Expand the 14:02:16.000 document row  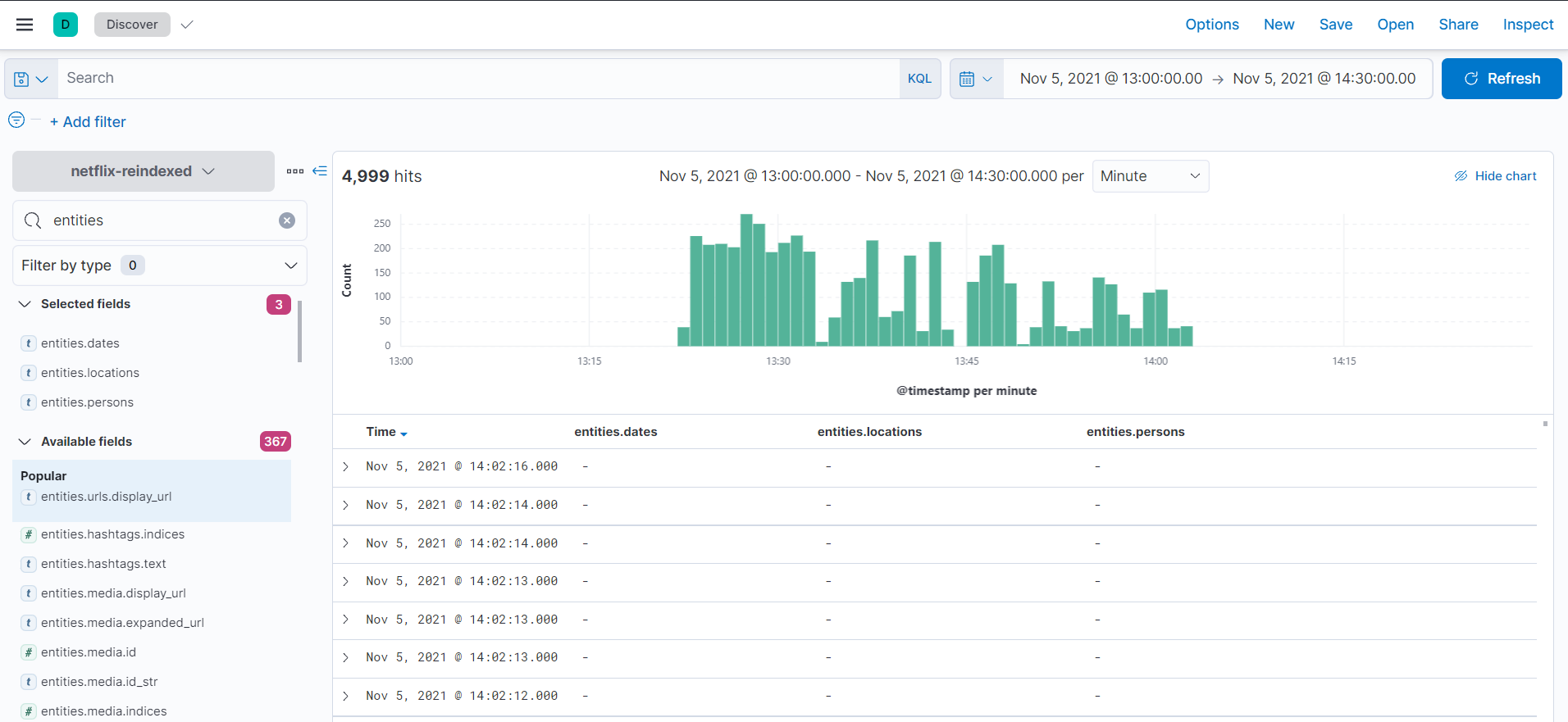point(346,466)
